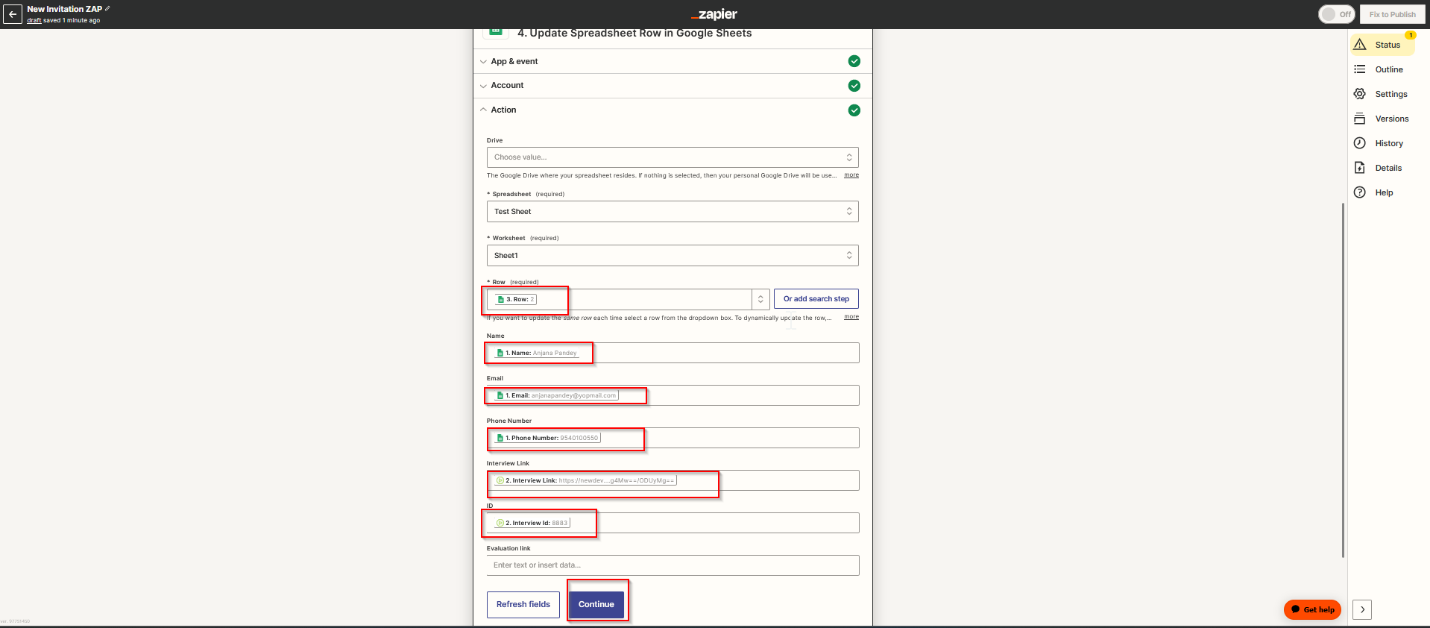Click the Evaluation link text field
Image resolution: width=1430 pixels, height=628 pixels.
[x=673, y=565]
